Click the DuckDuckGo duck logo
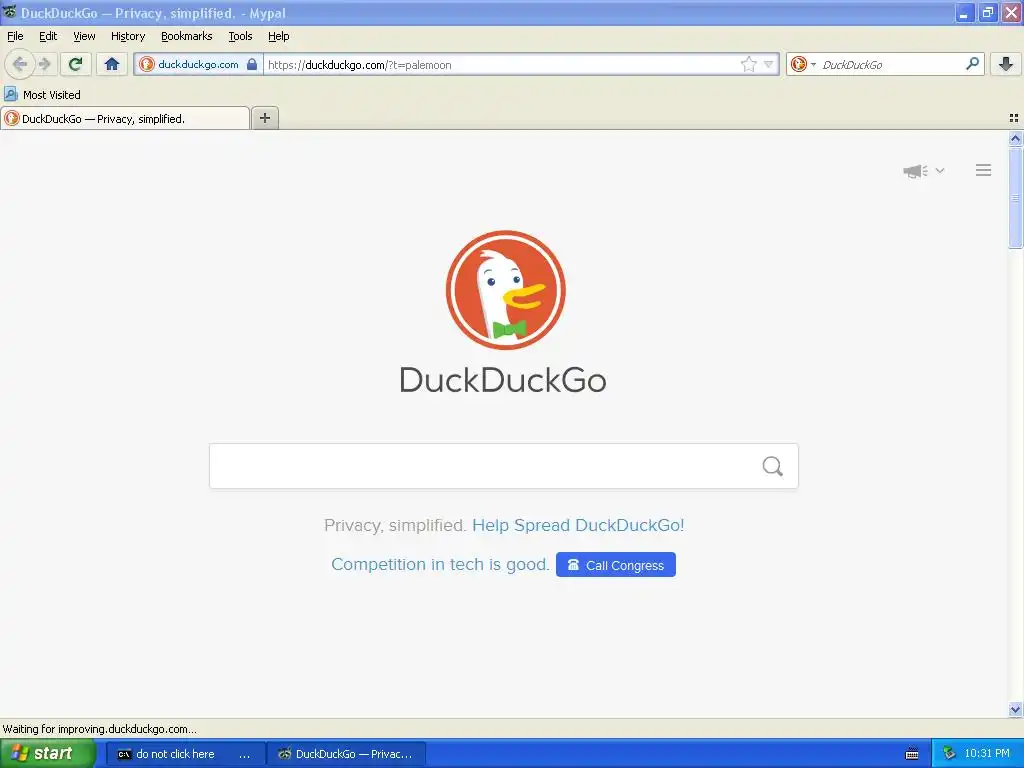 [505, 289]
